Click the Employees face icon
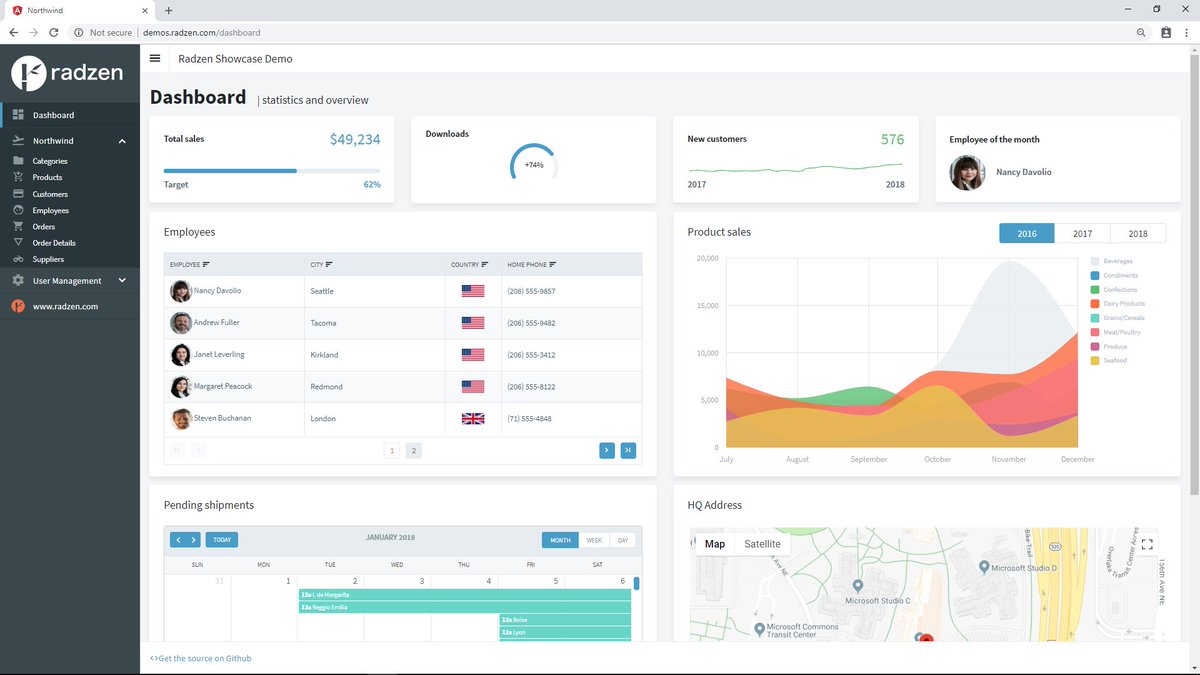Screen dimensions: 1200x675 point(18,210)
